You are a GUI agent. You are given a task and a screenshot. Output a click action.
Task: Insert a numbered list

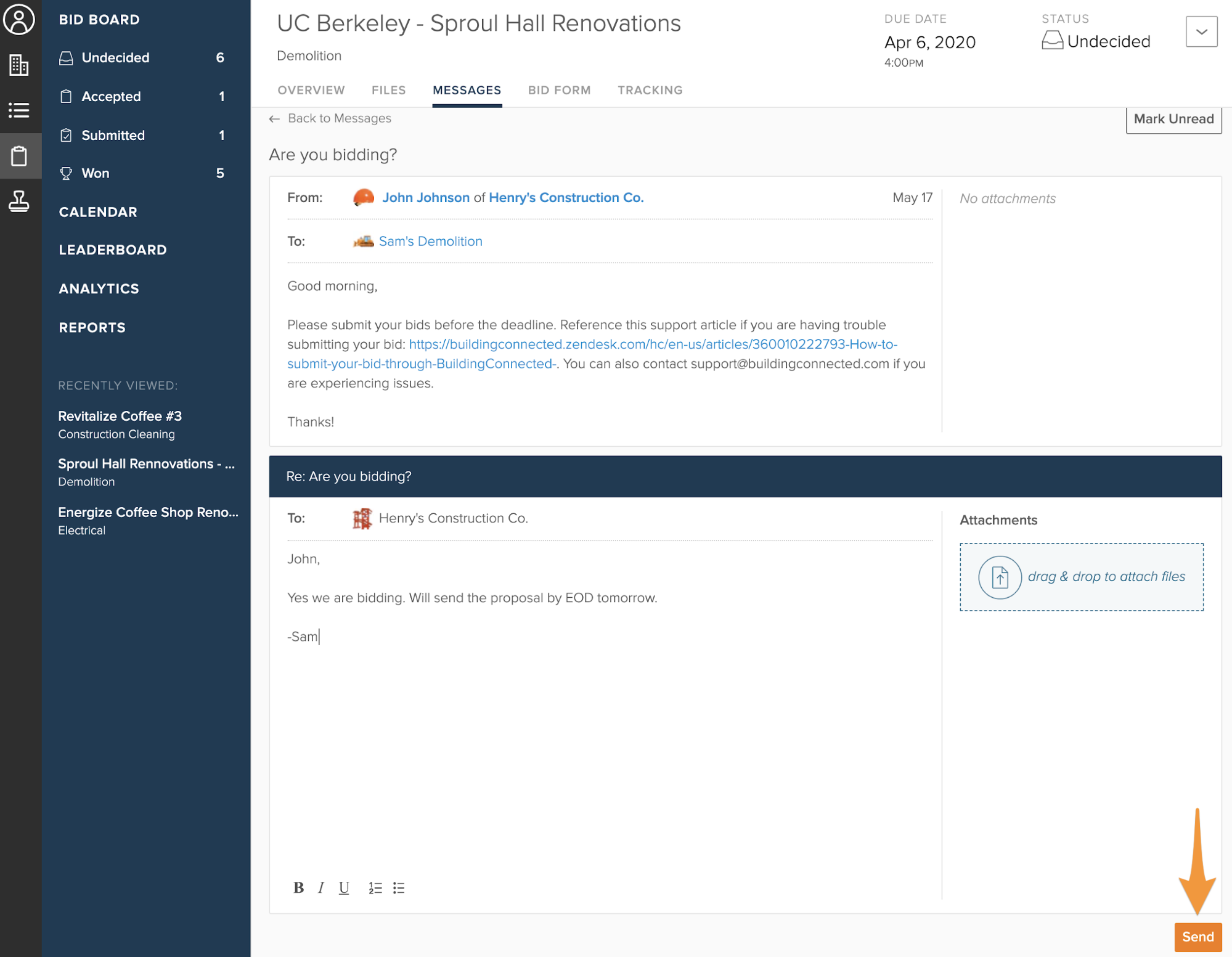tap(375, 887)
